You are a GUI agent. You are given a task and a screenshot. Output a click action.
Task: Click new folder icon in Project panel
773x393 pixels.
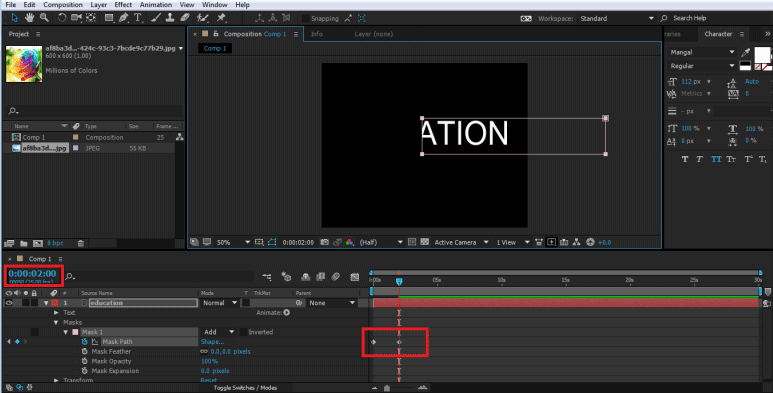tap(23, 243)
